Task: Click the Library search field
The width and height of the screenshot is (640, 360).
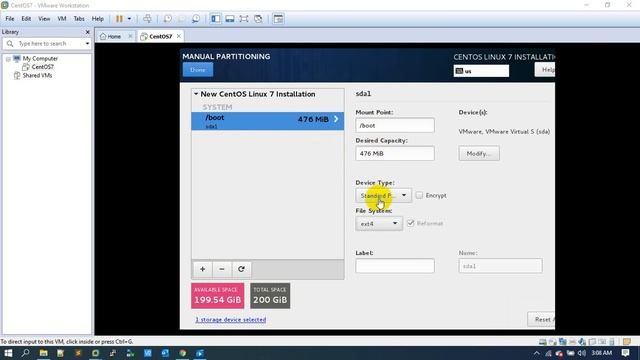Action: point(46,43)
